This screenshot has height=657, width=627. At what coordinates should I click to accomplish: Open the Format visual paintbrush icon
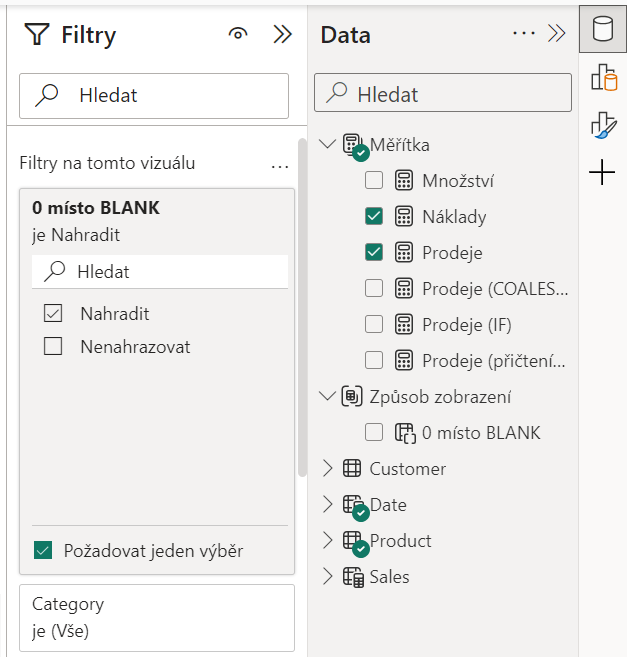(x=604, y=125)
